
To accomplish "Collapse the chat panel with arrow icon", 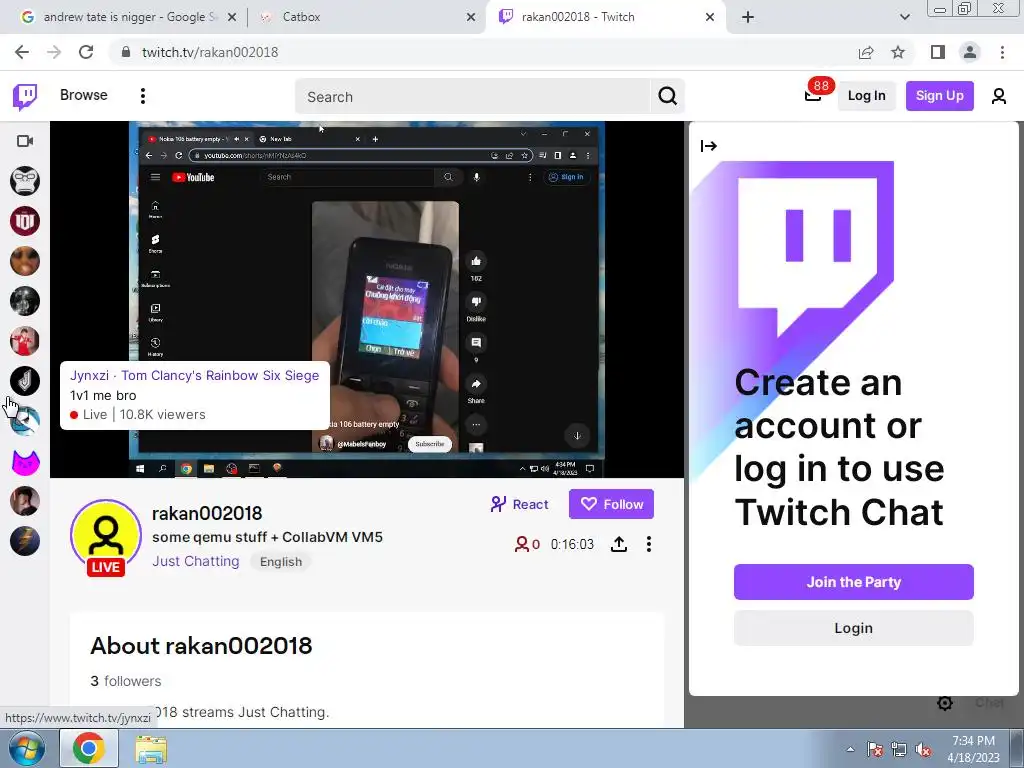I will [x=709, y=146].
